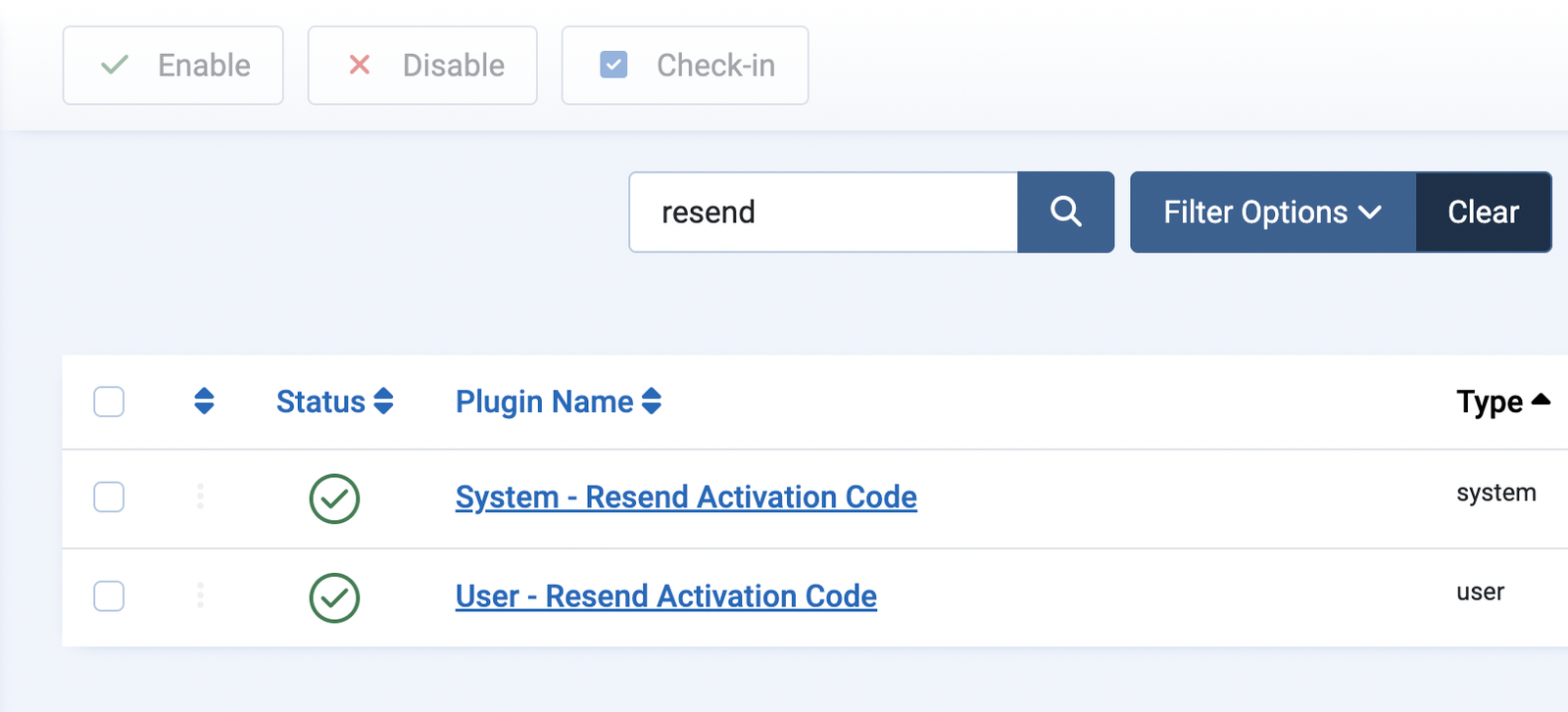Grab drag handle for System - Resend row
Image resolution: width=1568 pixels, height=712 pixels.
pos(200,497)
